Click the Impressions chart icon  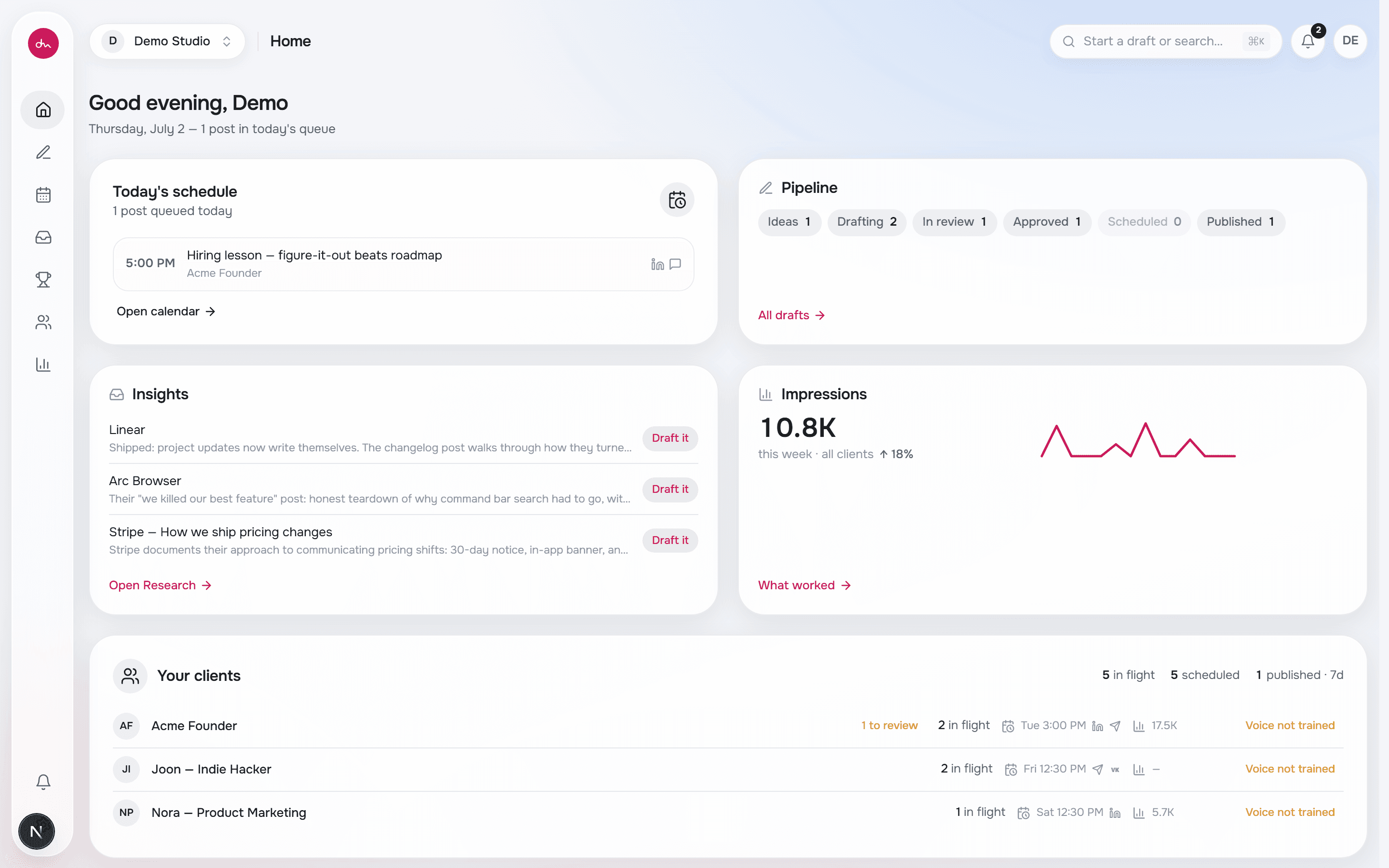(766, 394)
